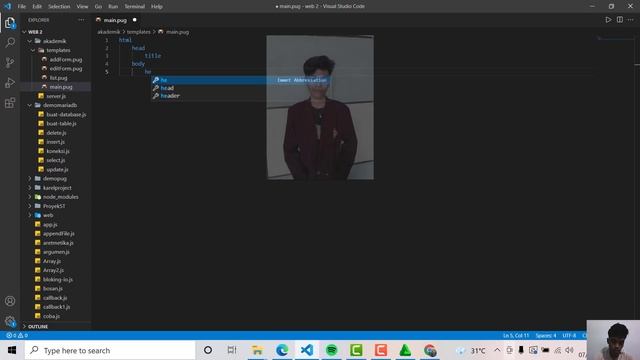Open editor More Actions ellipsis
The width and height of the screenshot is (640, 360).
pyautogui.click(x=631, y=20)
